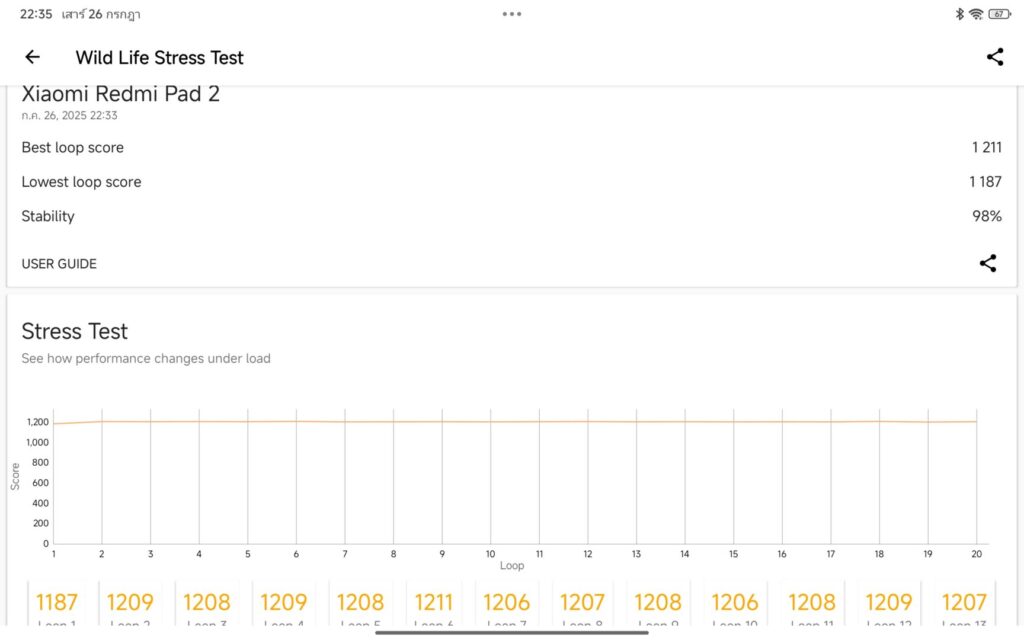Click the "800" tick on the Score axis

40,462
